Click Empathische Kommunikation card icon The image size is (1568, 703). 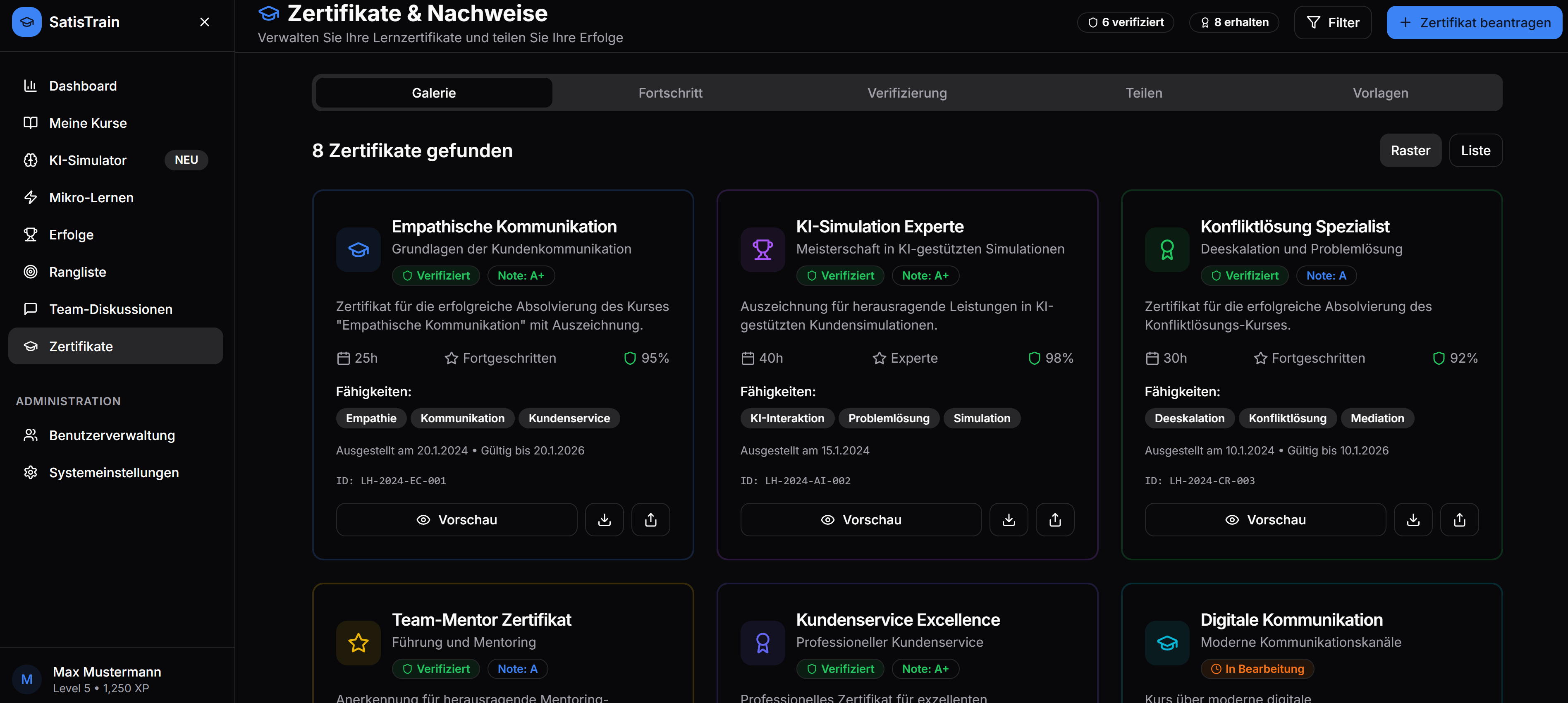359,249
